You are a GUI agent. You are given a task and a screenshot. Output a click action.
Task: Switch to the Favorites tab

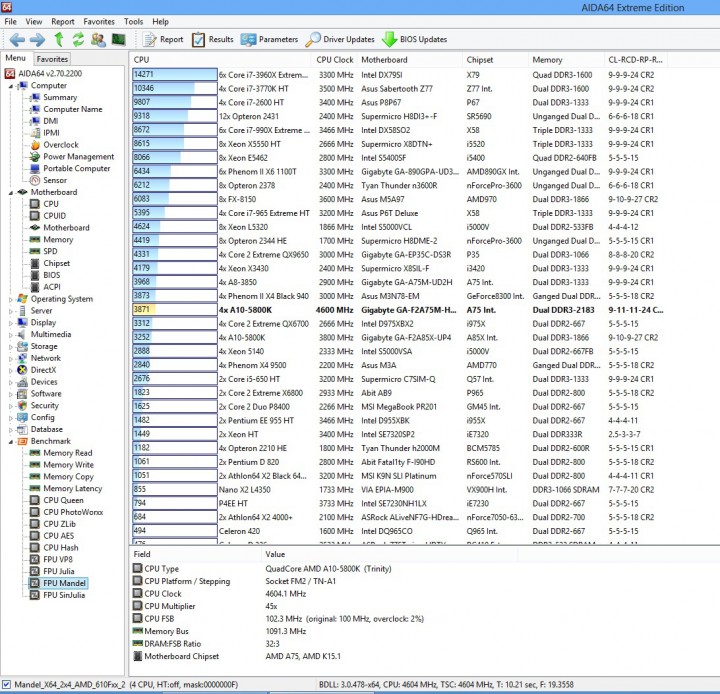click(52, 59)
